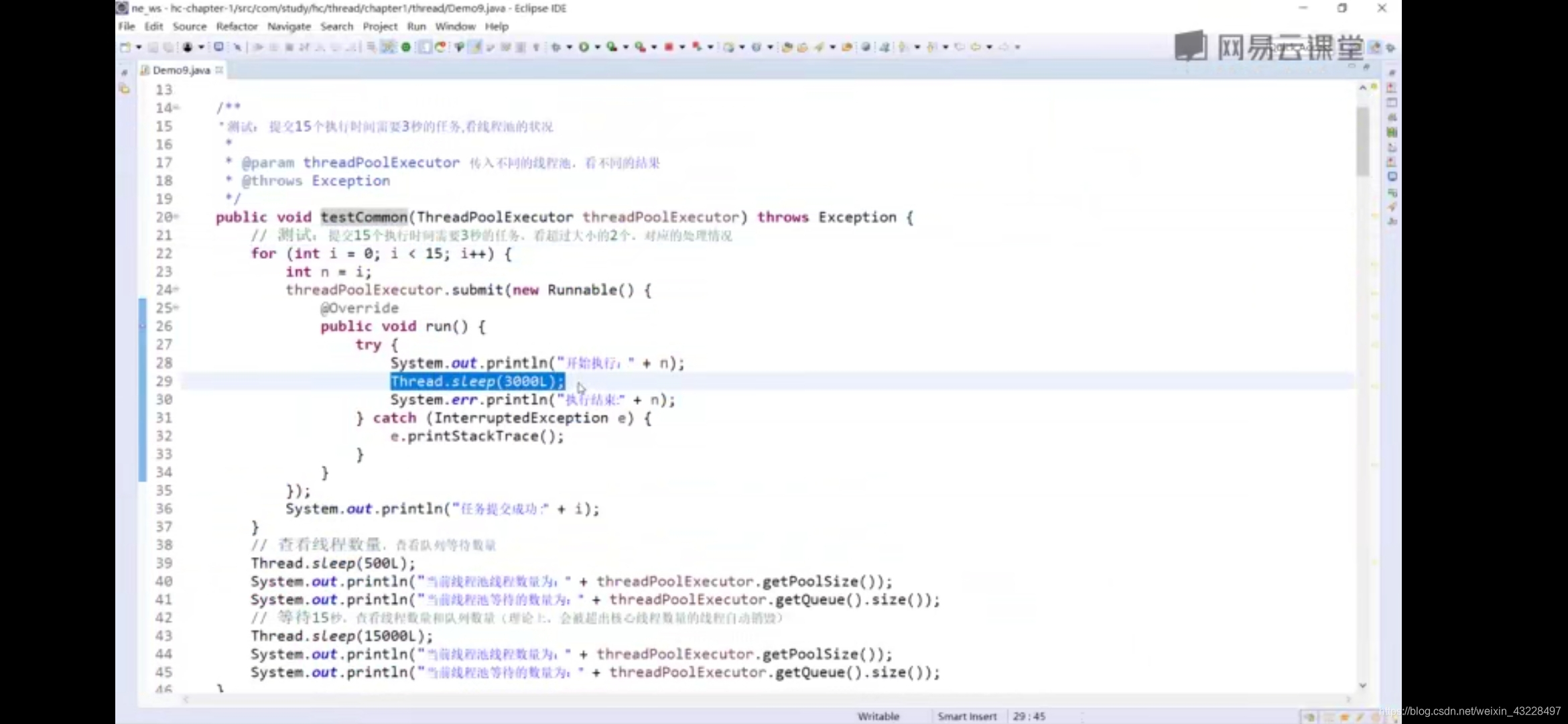The width and height of the screenshot is (1568, 724).
Task: Expand the Coverage launch dropdown arrow
Action: tap(626, 47)
